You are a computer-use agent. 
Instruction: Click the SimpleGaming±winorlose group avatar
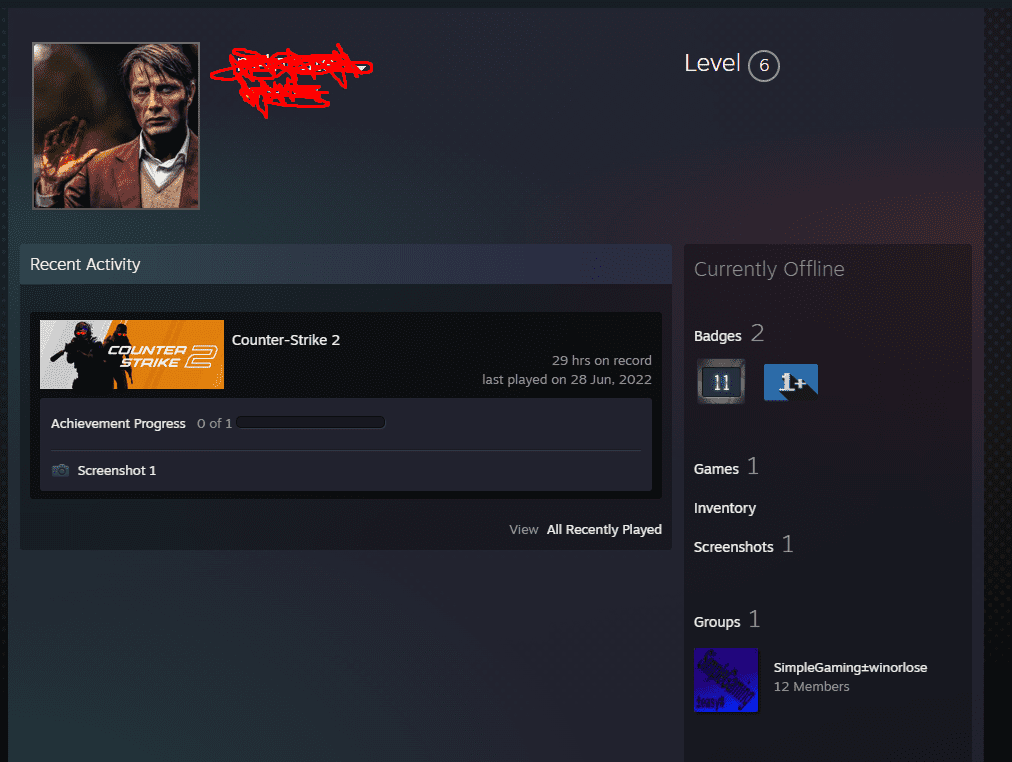pos(725,680)
